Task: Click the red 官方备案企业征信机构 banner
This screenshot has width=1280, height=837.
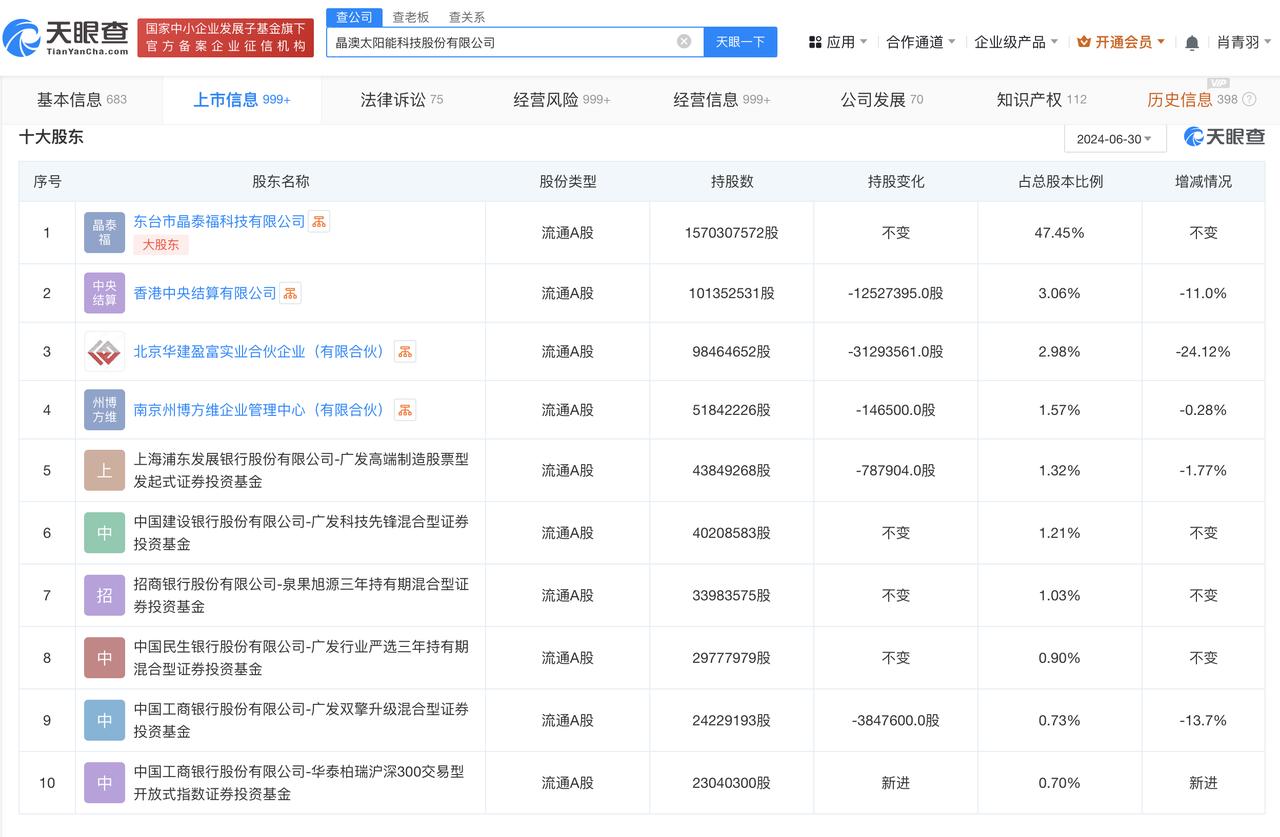Action: [x=225, y=38]
